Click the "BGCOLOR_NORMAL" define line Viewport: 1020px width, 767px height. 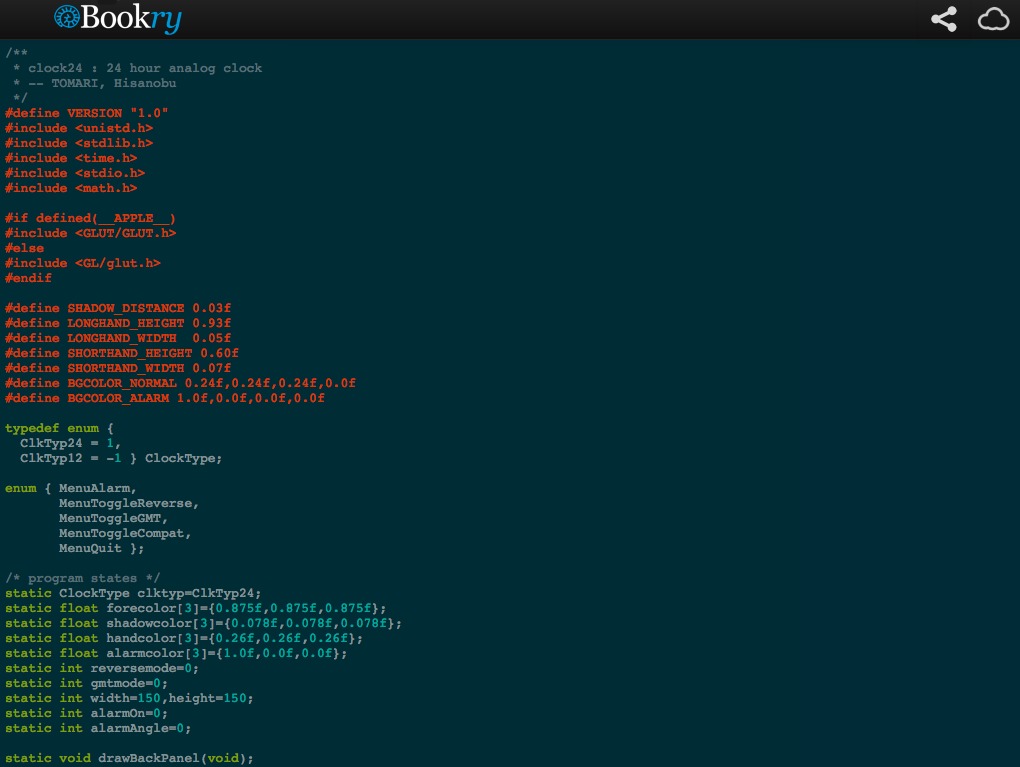(x=180, y=383)
